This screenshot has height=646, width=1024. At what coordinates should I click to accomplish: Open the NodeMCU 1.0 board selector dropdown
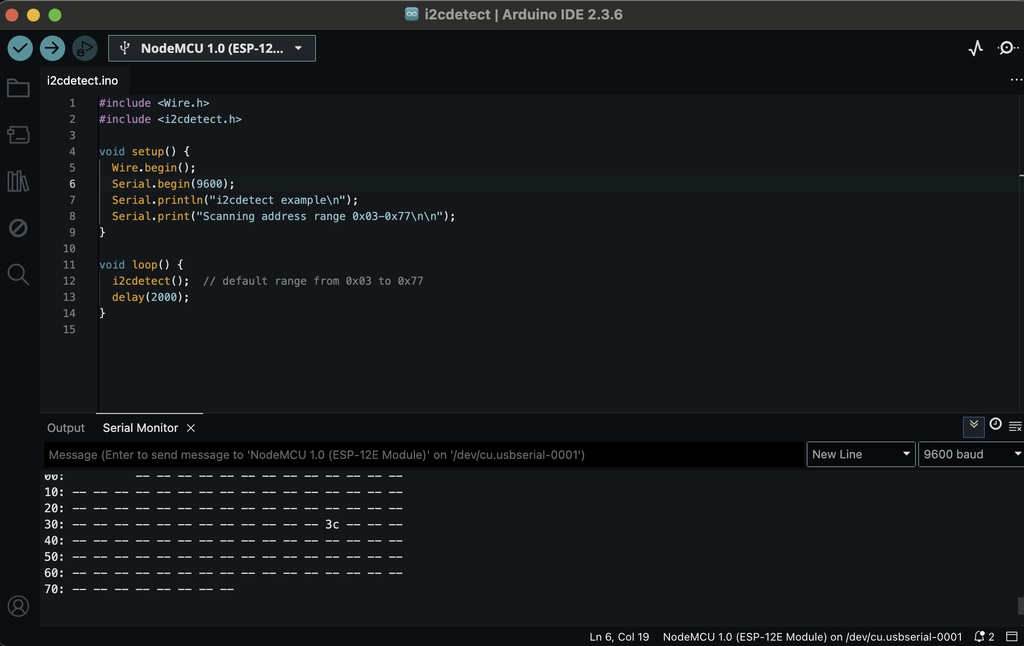(x=212, y=48)
